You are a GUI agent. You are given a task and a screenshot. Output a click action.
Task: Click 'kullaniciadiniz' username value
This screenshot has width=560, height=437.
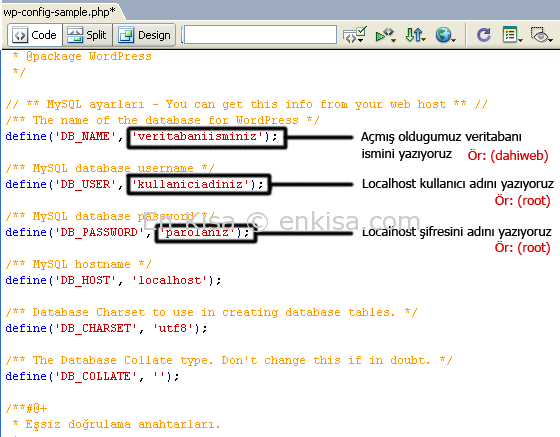pyautogui.click(x=190, y=184)
